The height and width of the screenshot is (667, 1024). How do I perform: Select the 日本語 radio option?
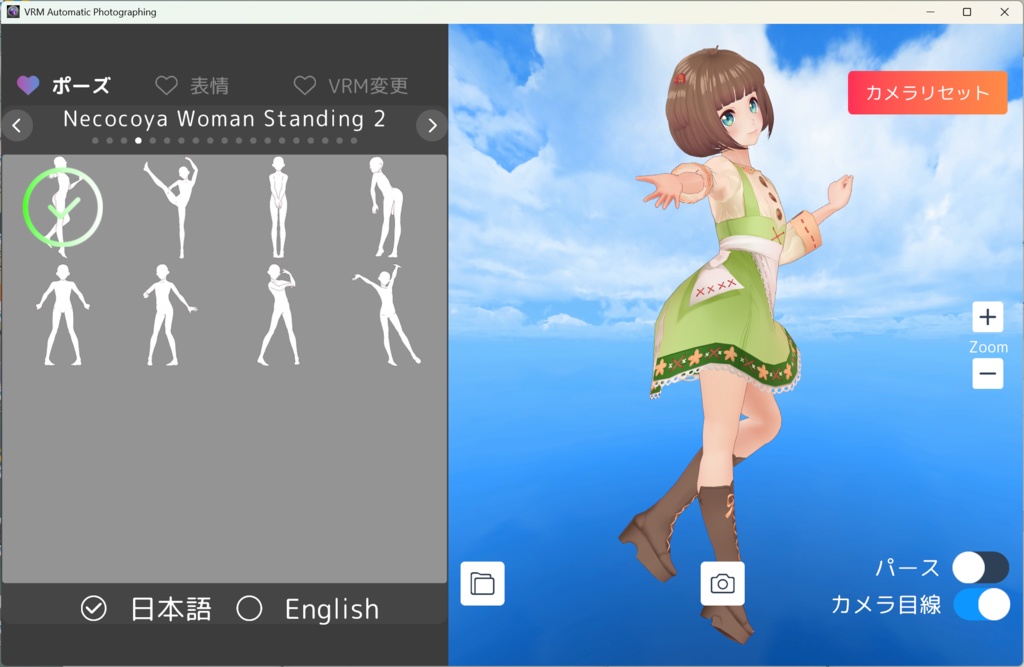(93, 608)
